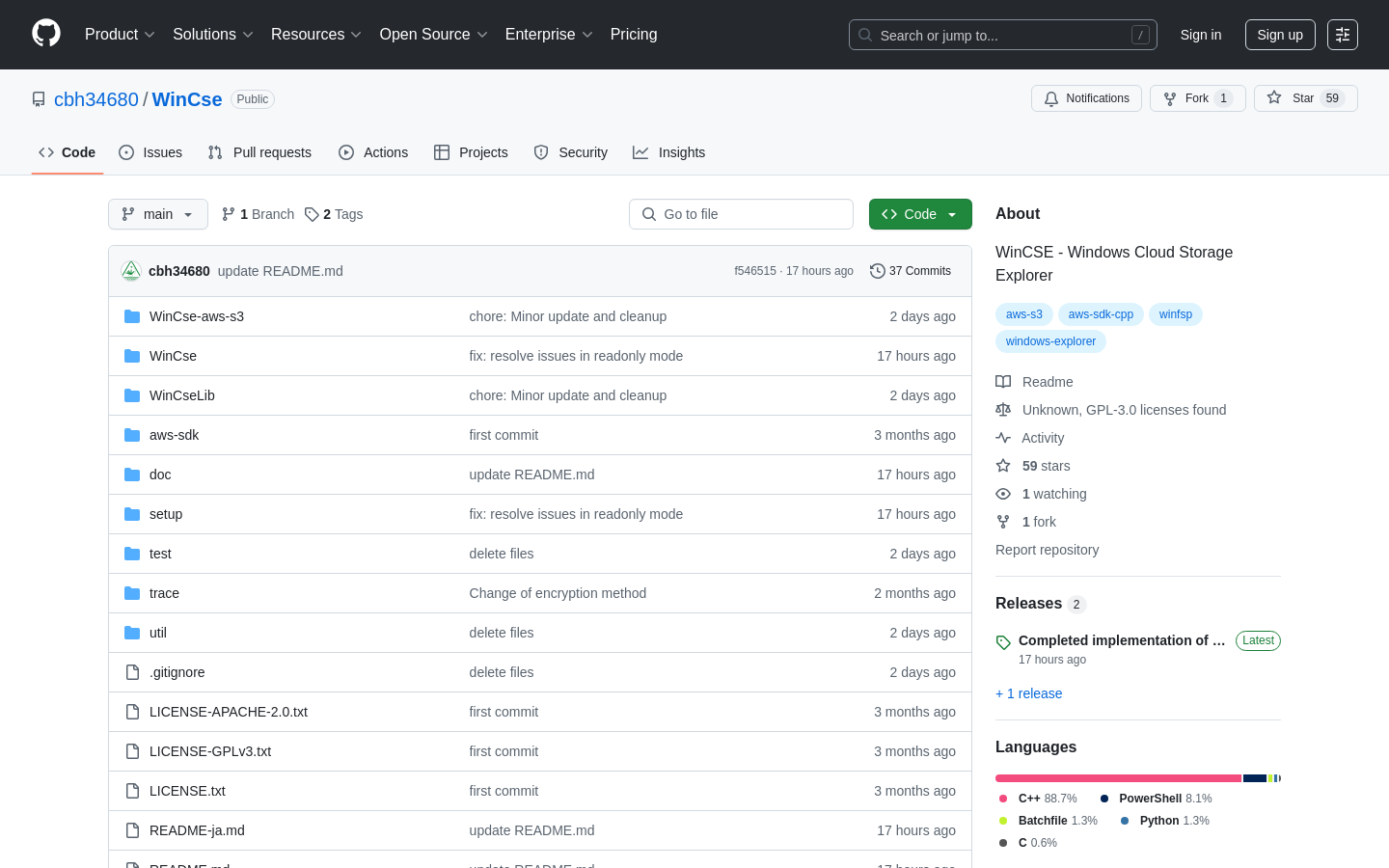Image resolution: width=1389 pixels, height=868 pixels.
Task: Click the aws-sdk-cpp topic tag
Action: click(1101, 314)
